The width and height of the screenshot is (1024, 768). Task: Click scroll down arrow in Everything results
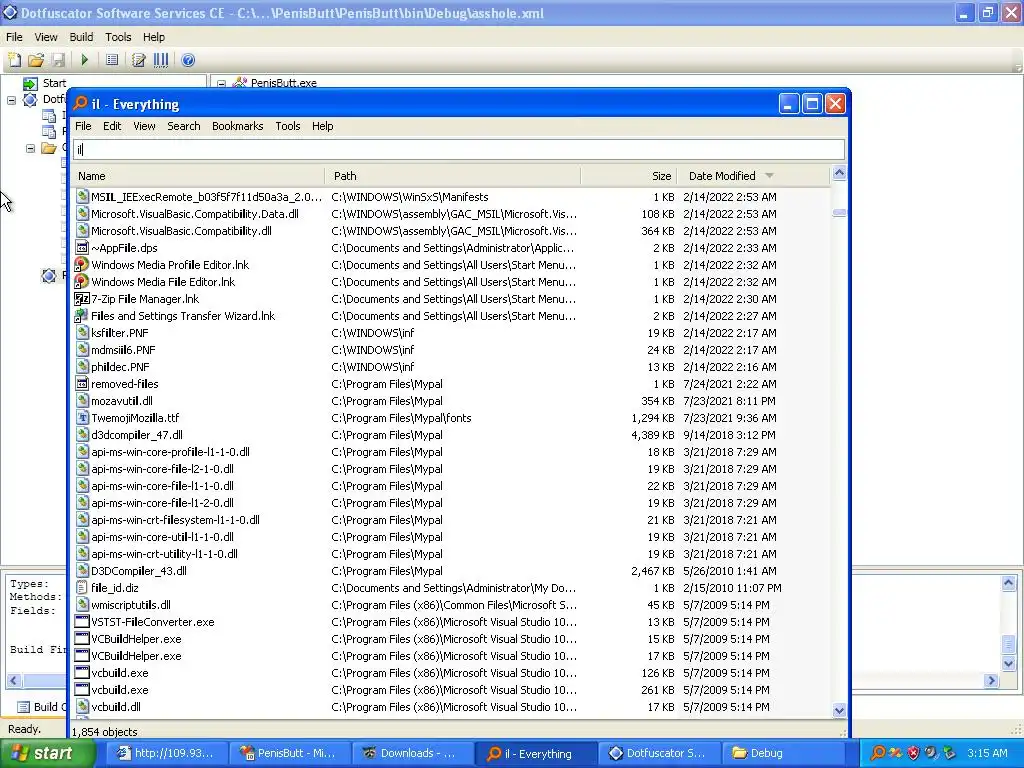point(839,710)
